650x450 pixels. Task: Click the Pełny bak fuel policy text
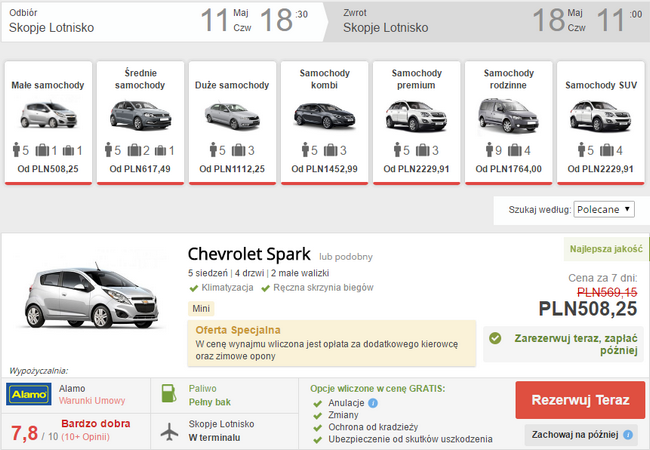tap(210, 402)
